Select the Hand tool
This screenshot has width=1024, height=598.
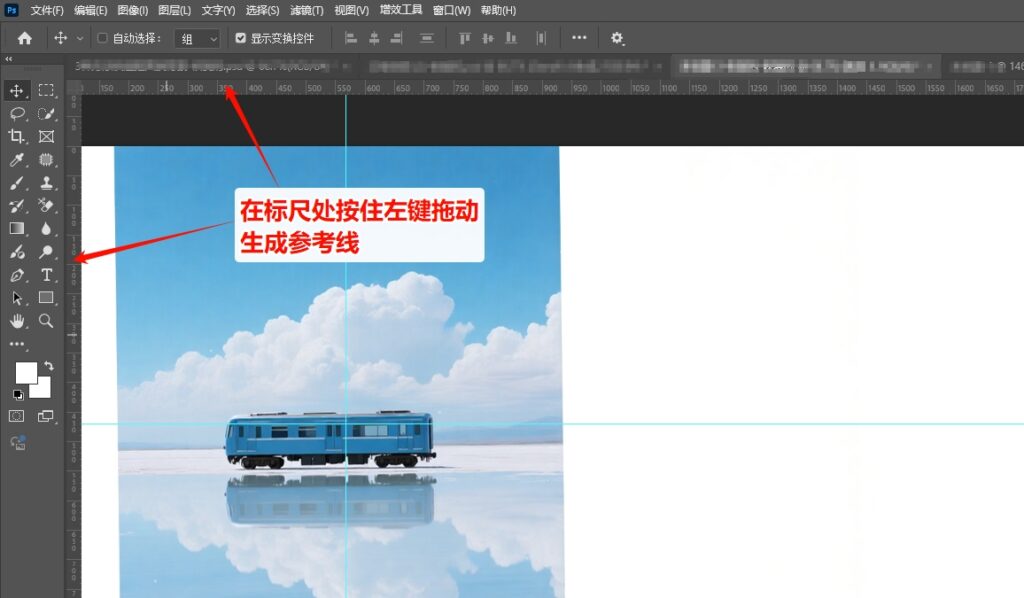(x=16, y=321)
